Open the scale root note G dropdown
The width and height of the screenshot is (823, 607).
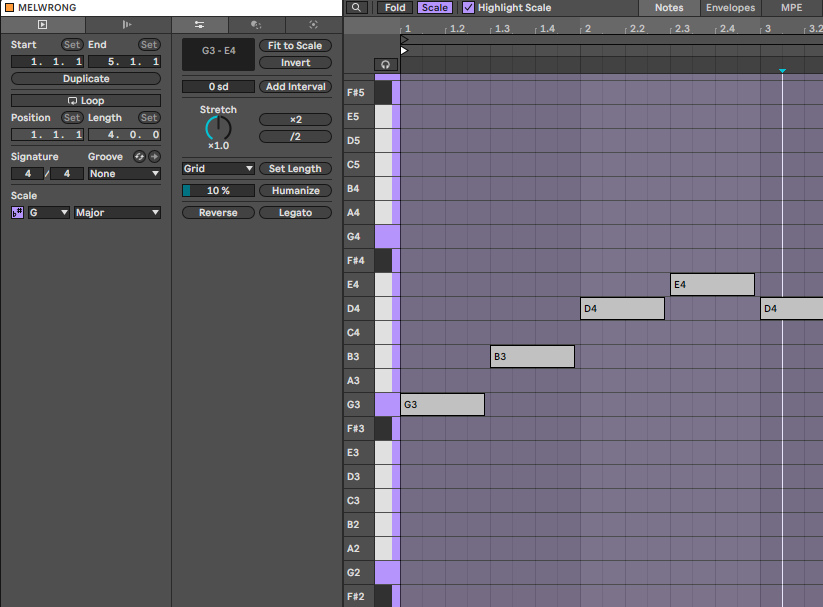pyautogui.click(x=49, y=213)
